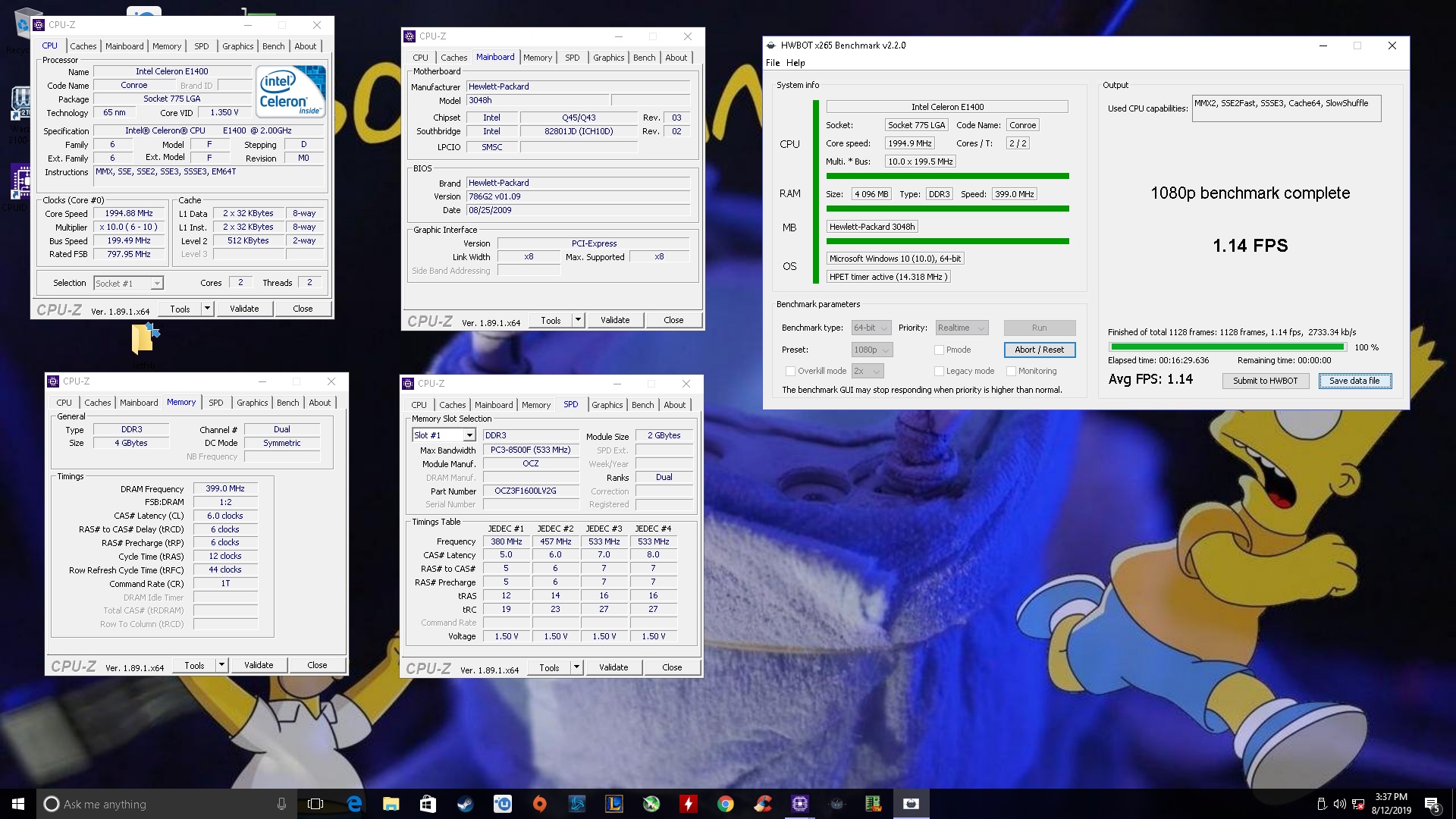Click the Abort / Reset button
The width and height of the screenshot is (1456, 819).
[1040, 350]
